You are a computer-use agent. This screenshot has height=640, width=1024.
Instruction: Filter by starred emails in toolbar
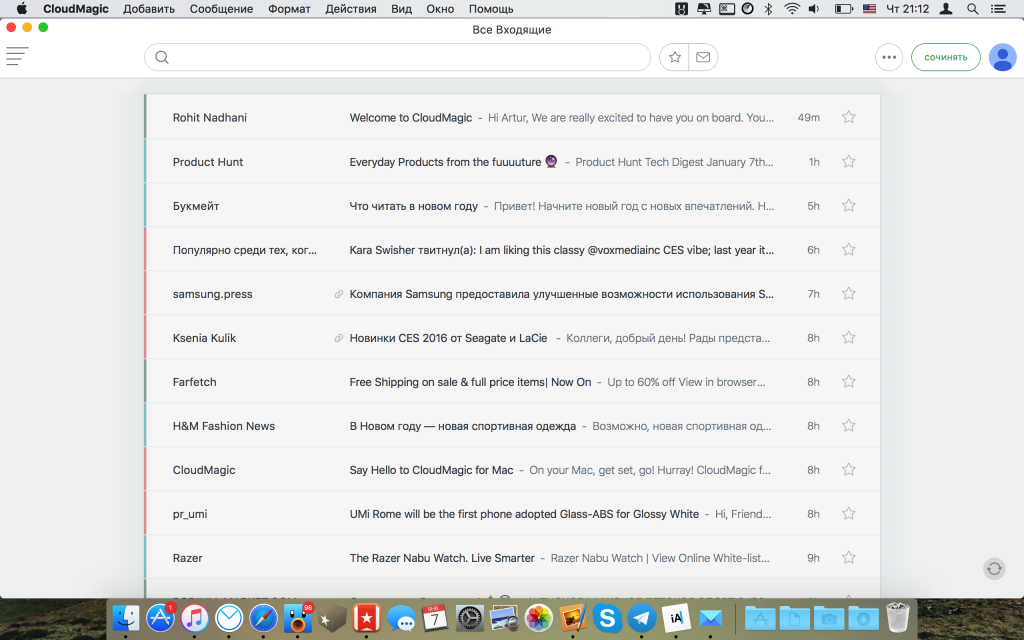[x=675, y=57]
